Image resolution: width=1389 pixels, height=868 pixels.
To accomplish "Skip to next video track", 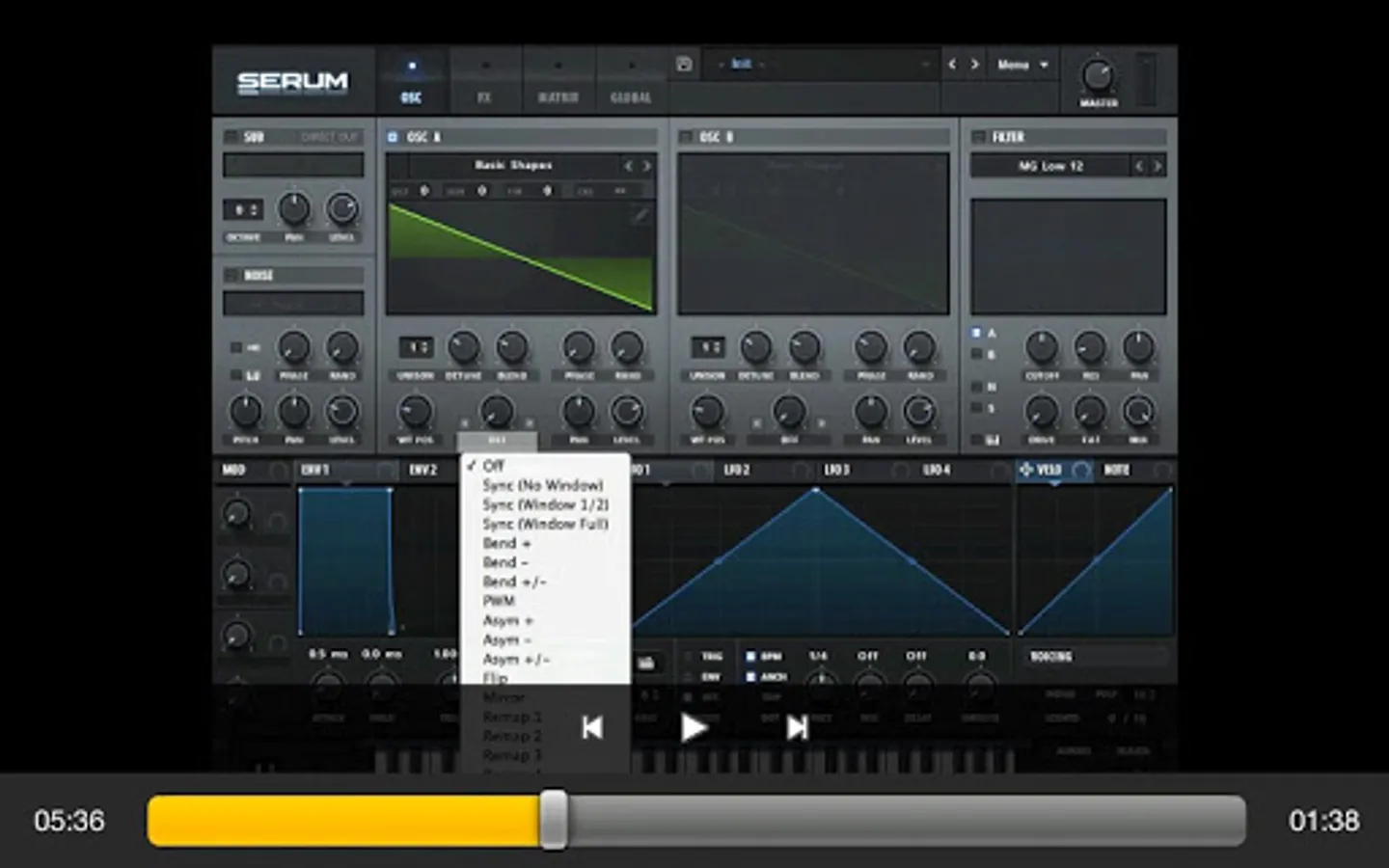I will coord(797,727).
